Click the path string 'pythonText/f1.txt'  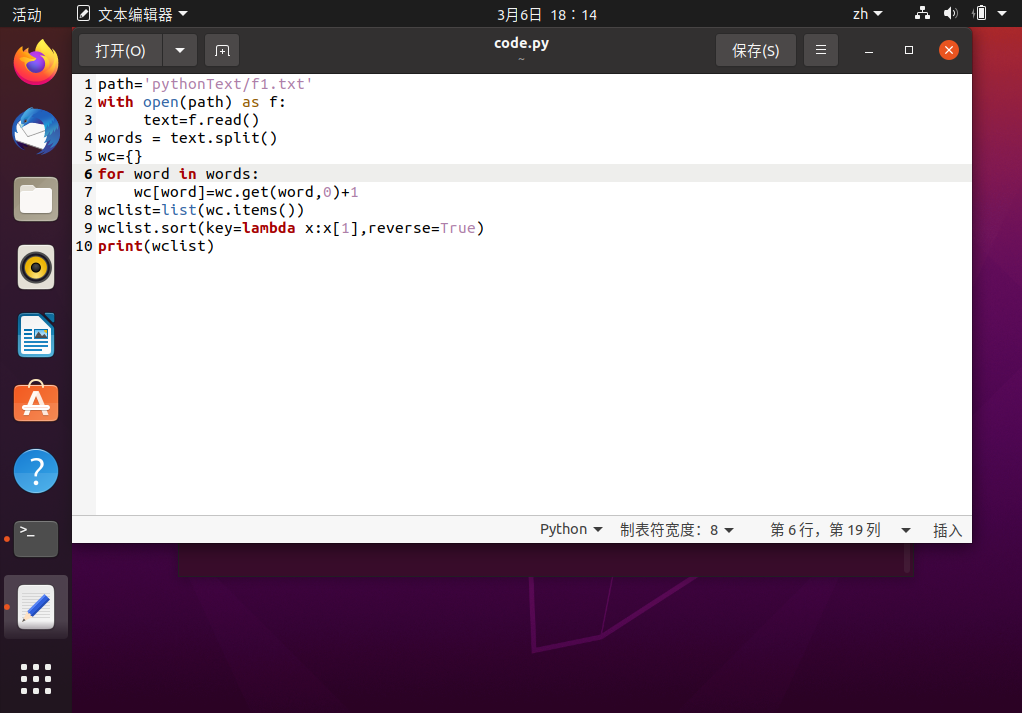pyautogui.click(x=228, y=84)
